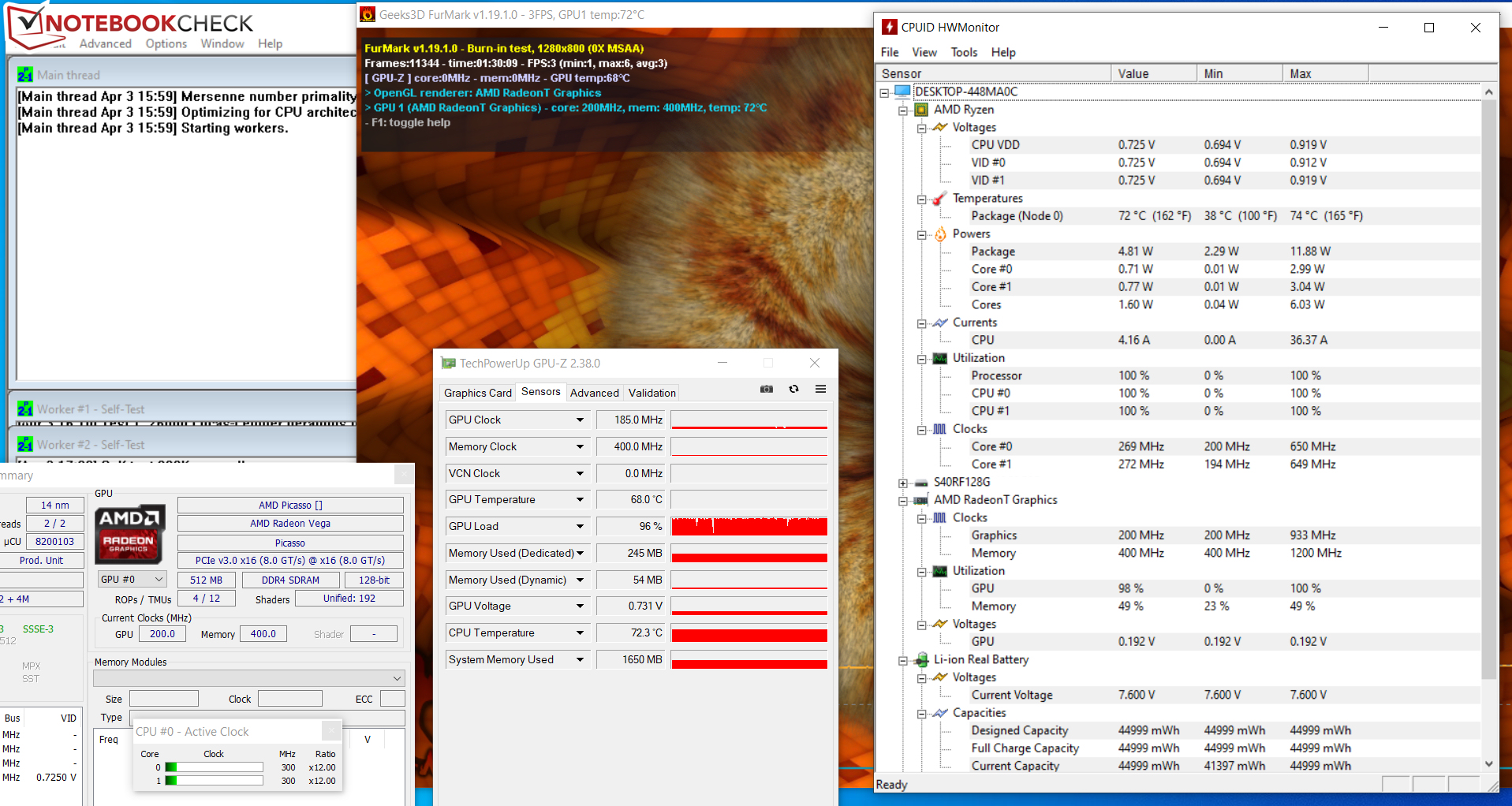Click the GPU-Z refresh icon

click(x=794, y=389)
